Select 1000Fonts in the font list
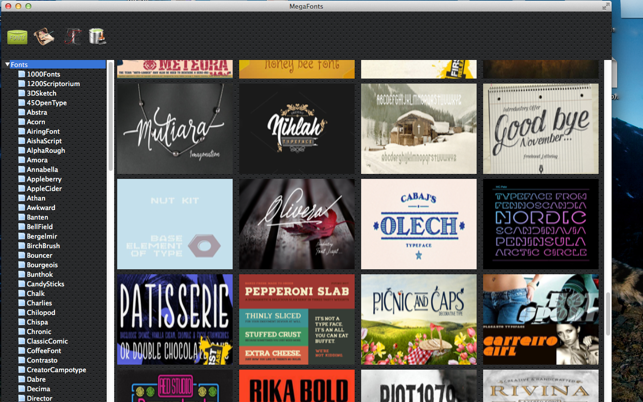The image size is (643, 402). 43,74
